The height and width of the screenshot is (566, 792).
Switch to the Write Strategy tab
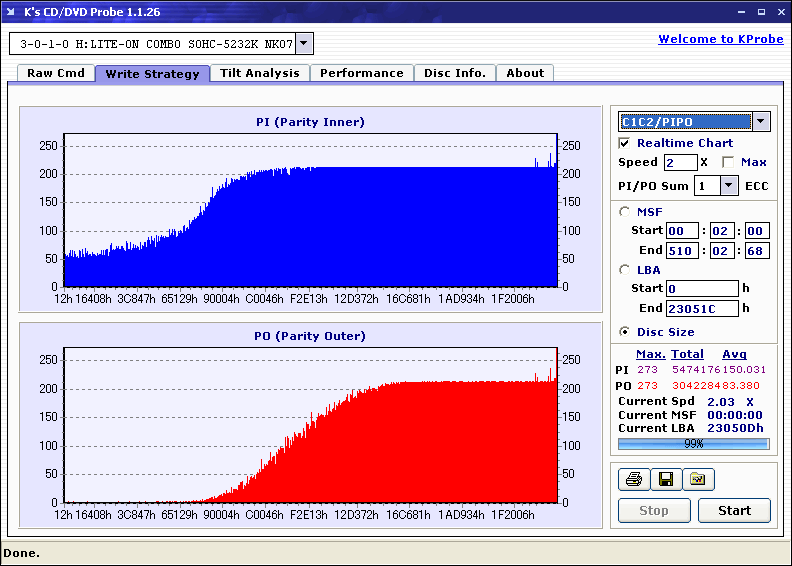coord(153,74)
